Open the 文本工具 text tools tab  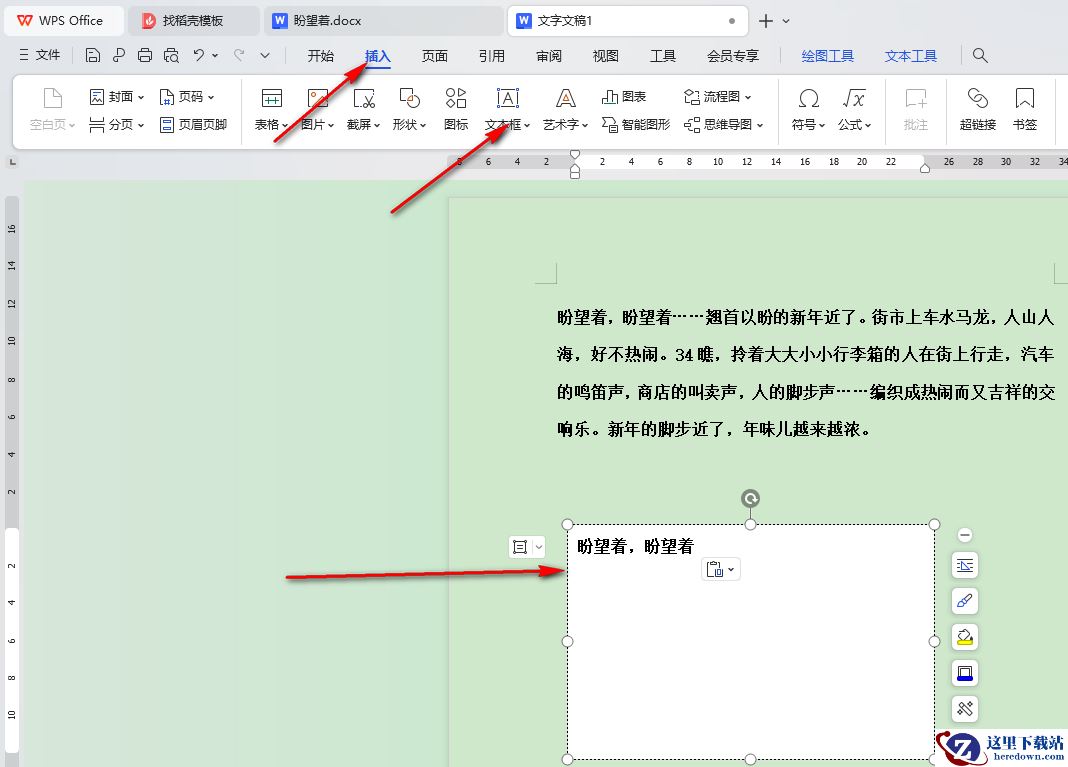click(x=911, y=56)
